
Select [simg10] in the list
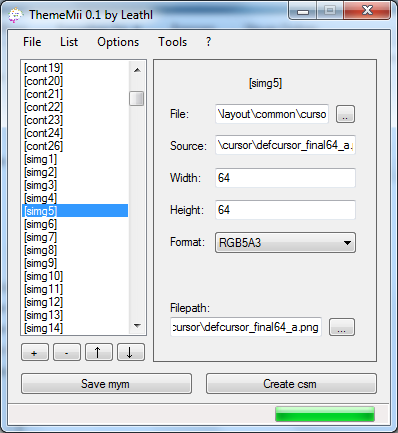tap(75, 276)
